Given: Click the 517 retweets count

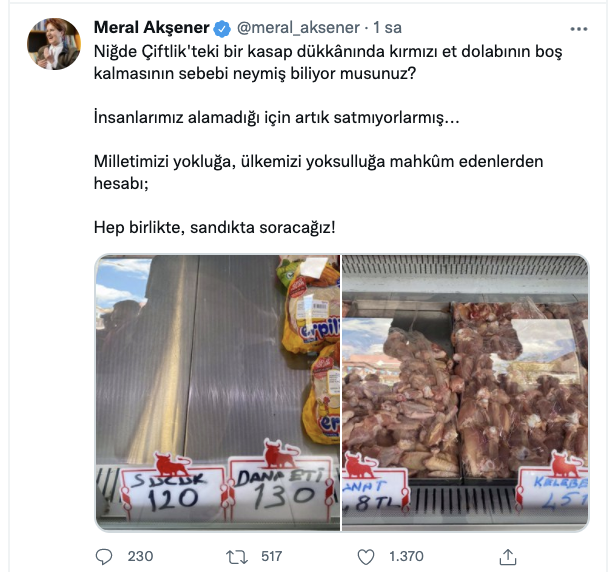Looking at the screenshot, I should click(x=272, y=556).
